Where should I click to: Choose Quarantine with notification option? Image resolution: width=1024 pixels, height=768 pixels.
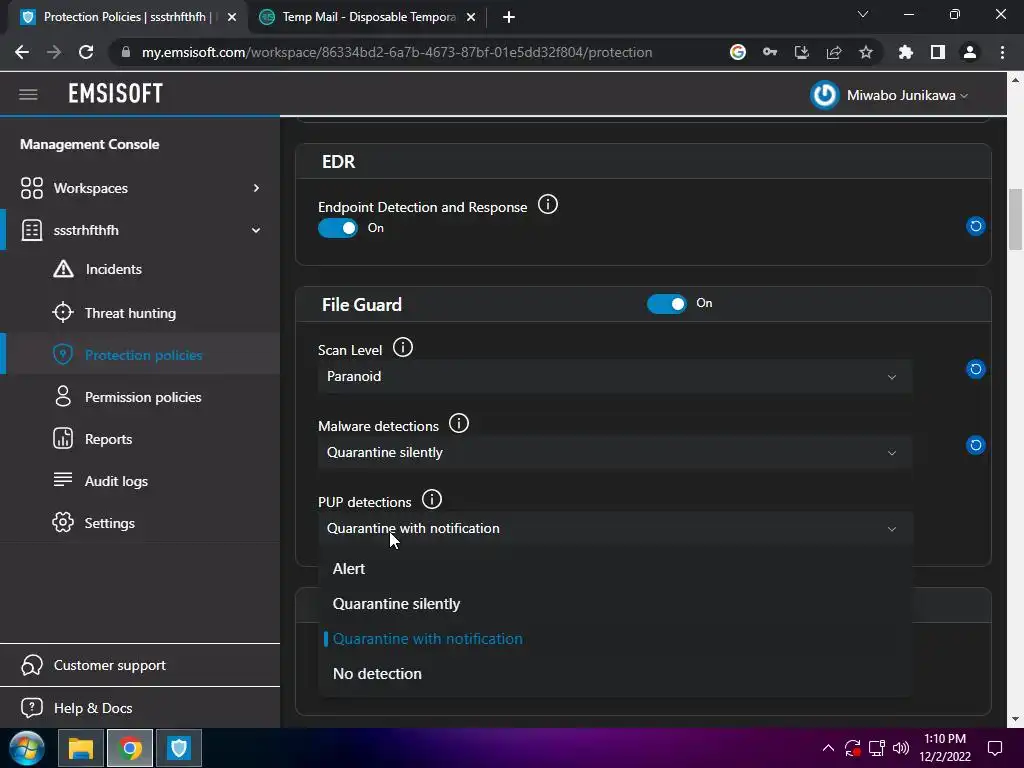point(615,639)
